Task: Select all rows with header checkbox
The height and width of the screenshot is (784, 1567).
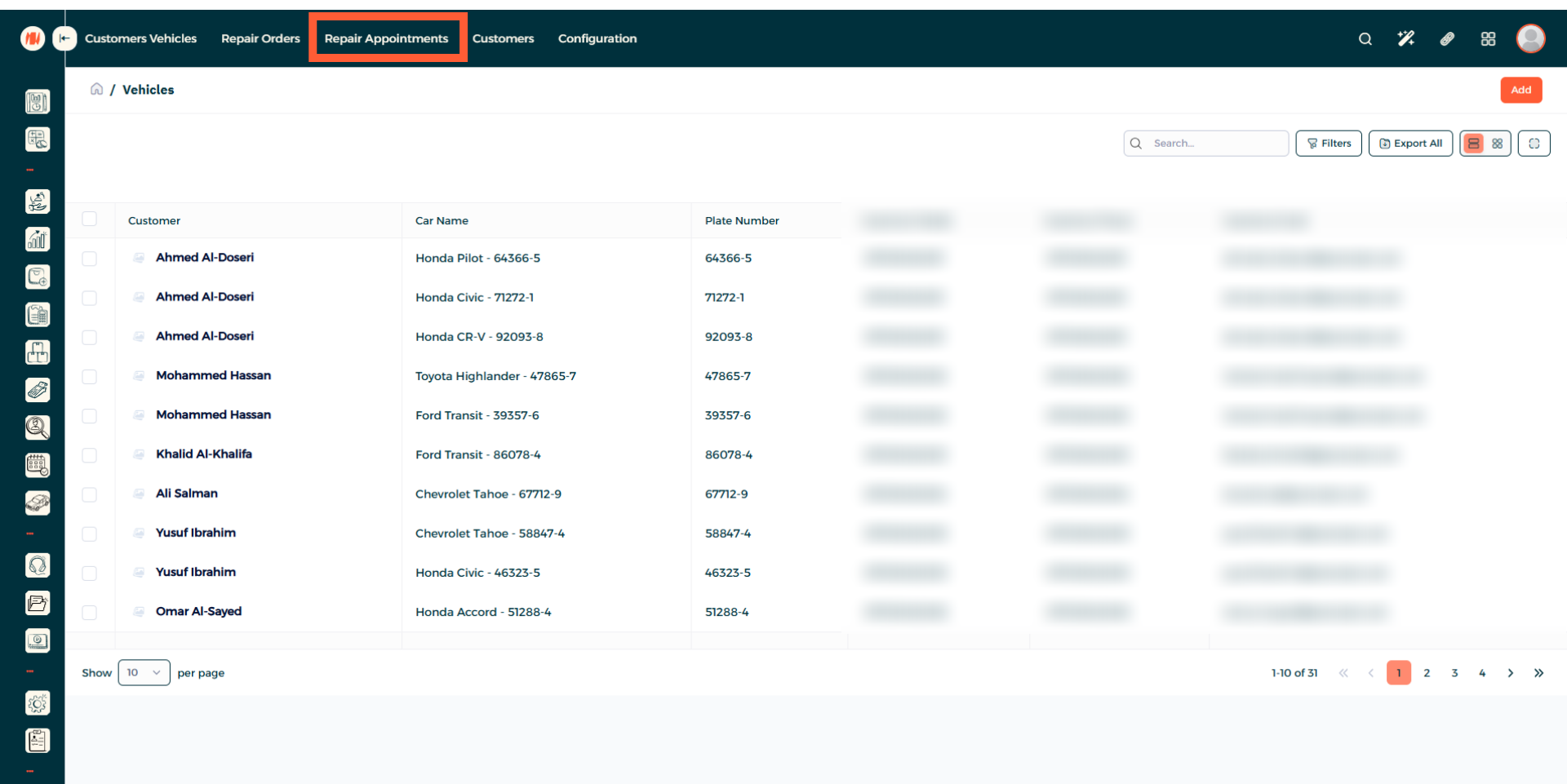Action: [x=90, y=219]
